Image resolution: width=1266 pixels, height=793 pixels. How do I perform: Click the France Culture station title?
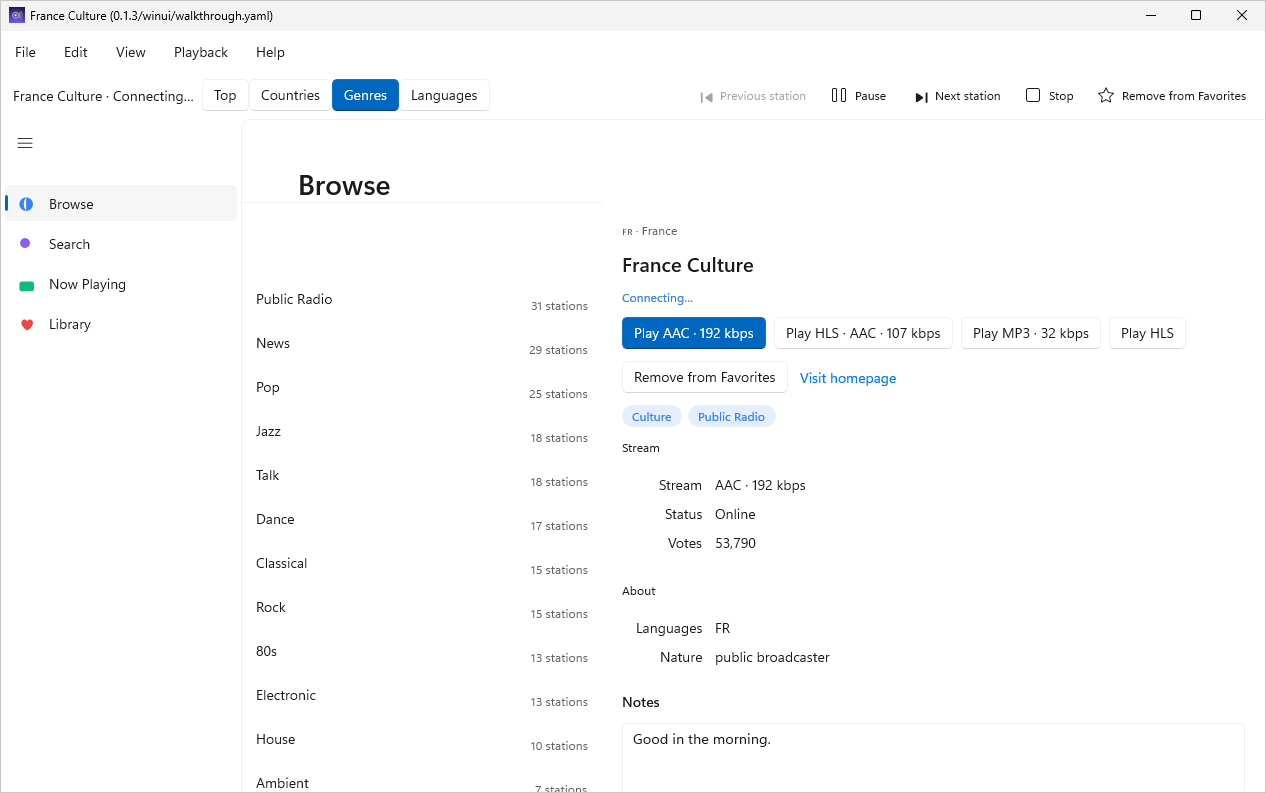[688, 265]
